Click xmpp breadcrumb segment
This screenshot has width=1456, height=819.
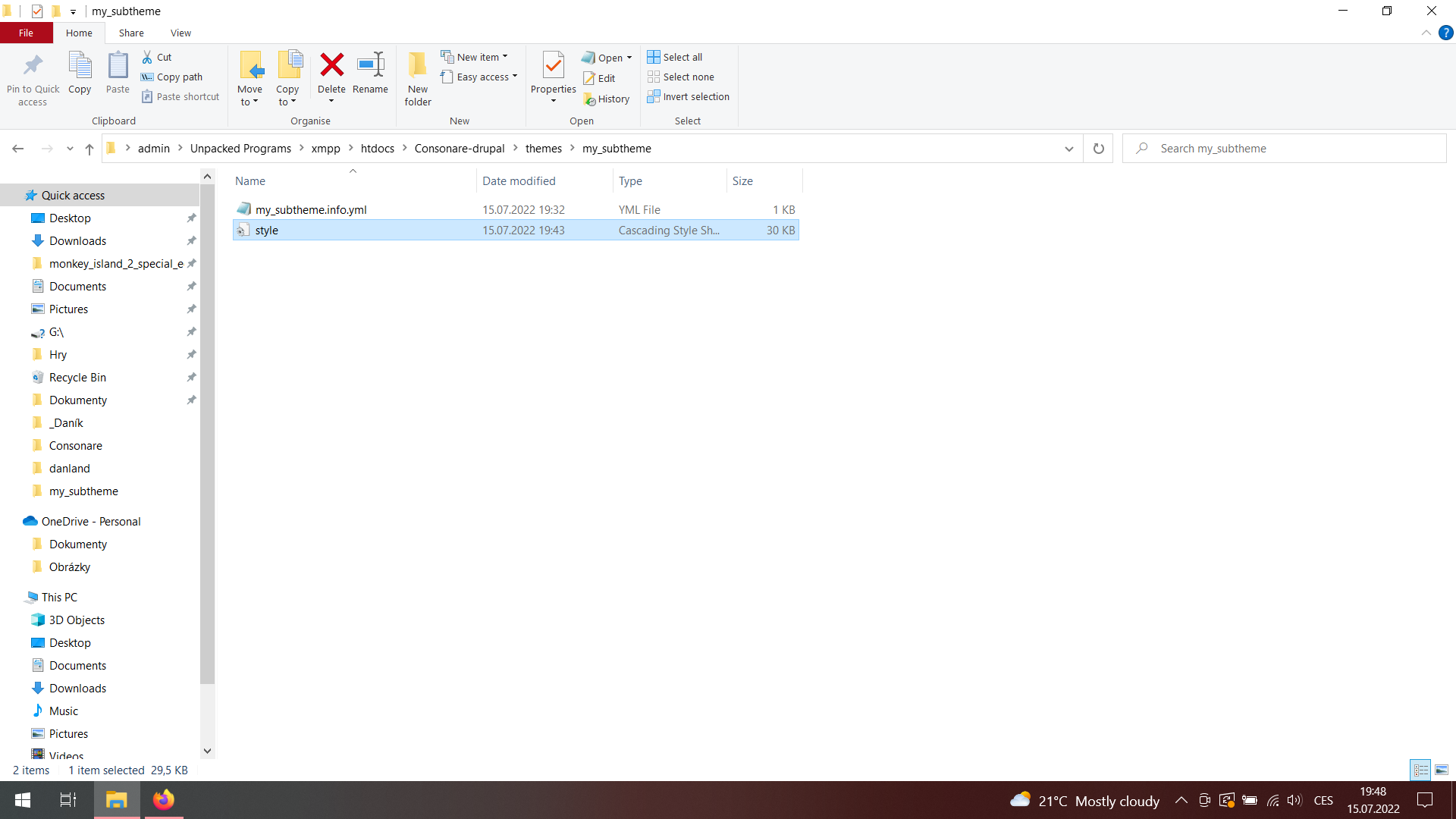[x=326, y=149]
